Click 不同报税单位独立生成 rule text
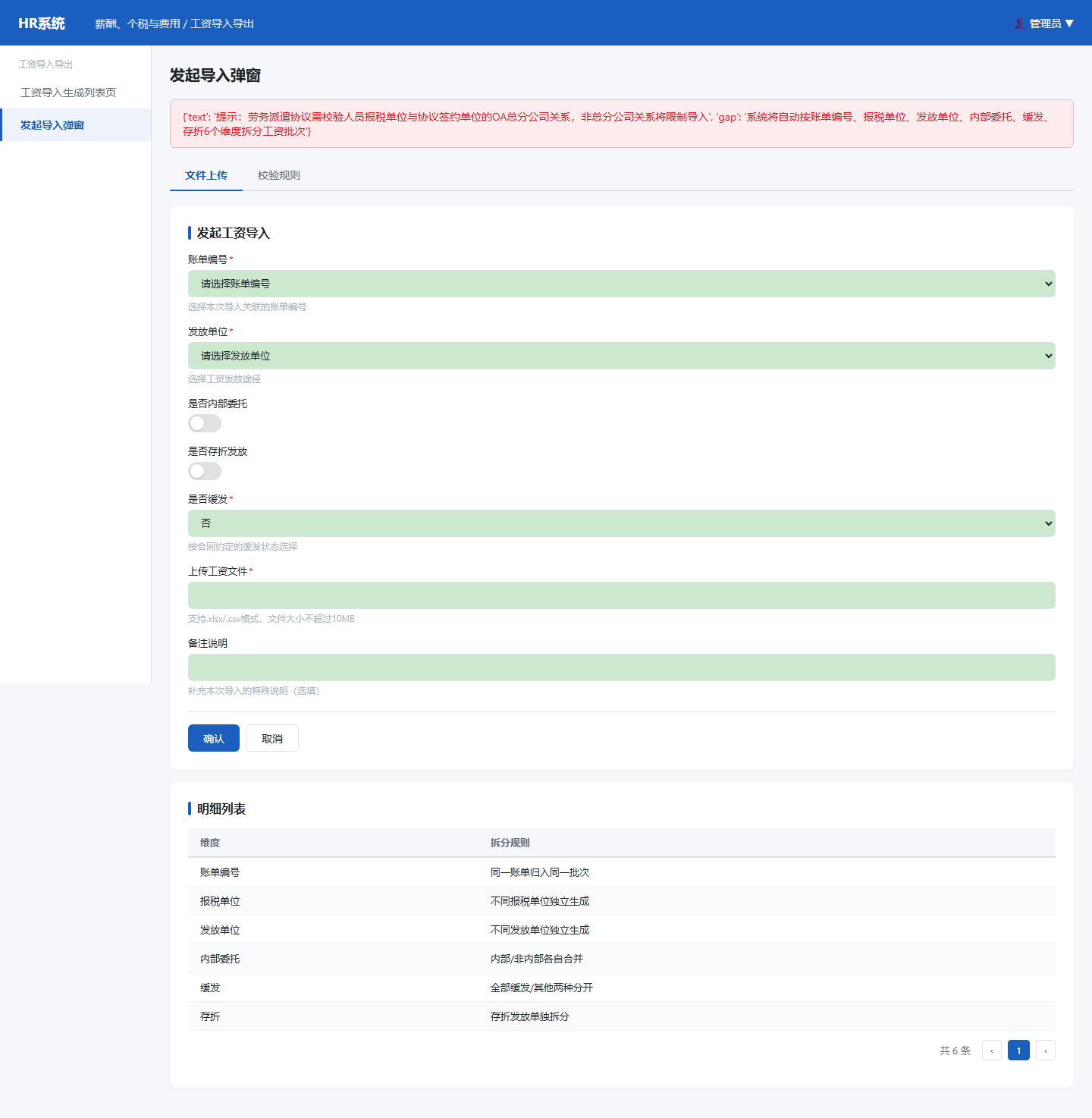 click(540, 901)
